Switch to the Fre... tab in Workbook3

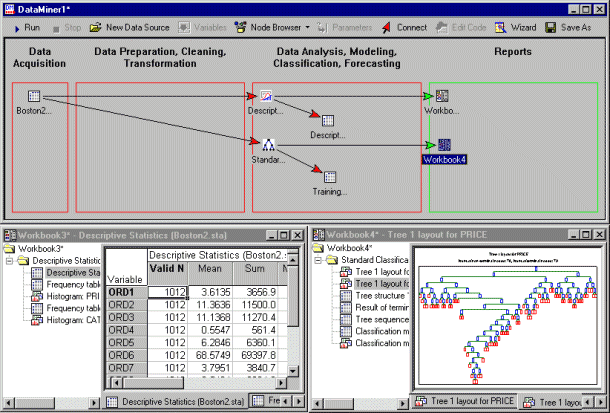pos(265,401)
